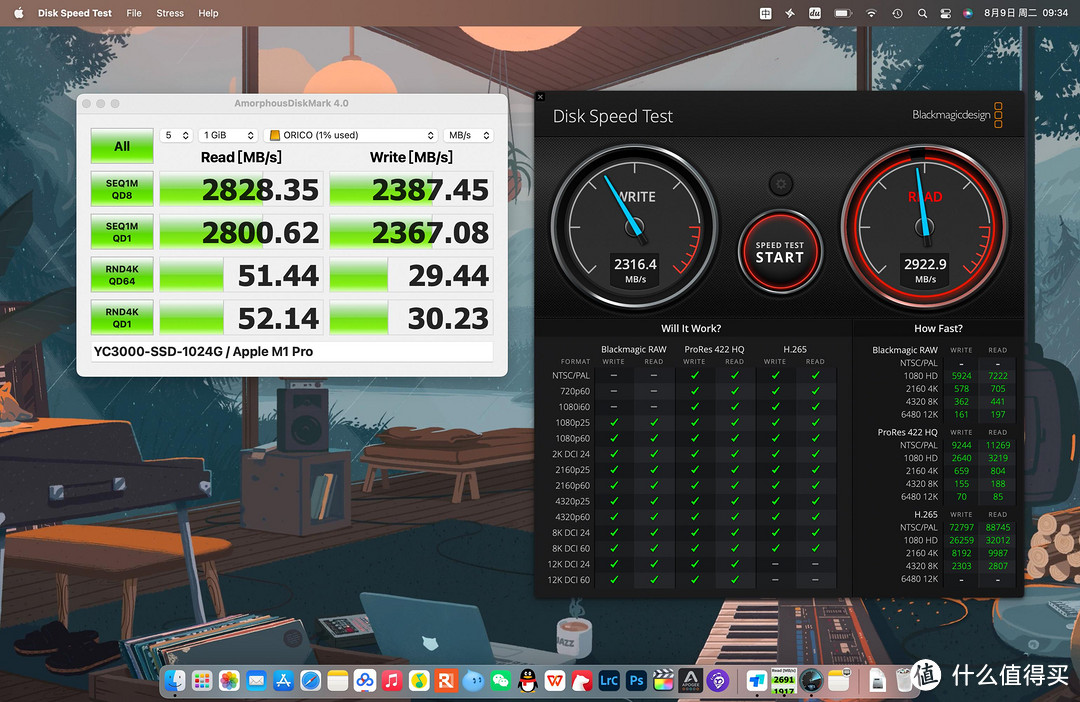Open App Store from the Dock

pyautogui.click(x=283, y=681)
